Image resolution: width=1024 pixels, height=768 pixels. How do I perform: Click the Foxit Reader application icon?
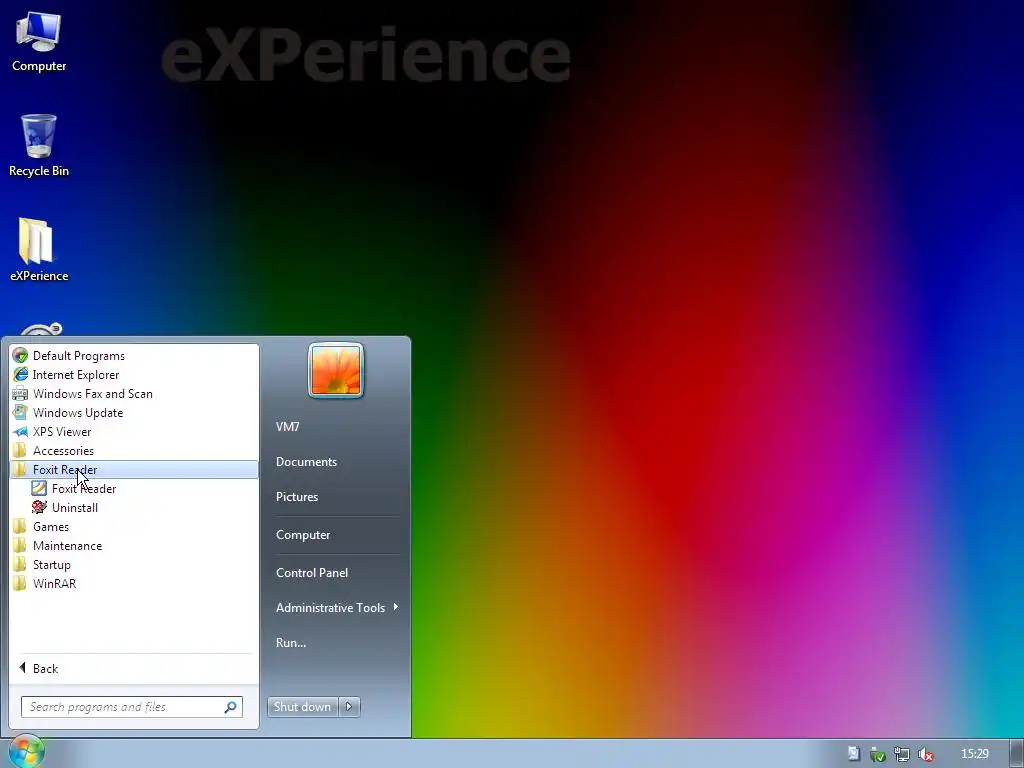(39, 488)
